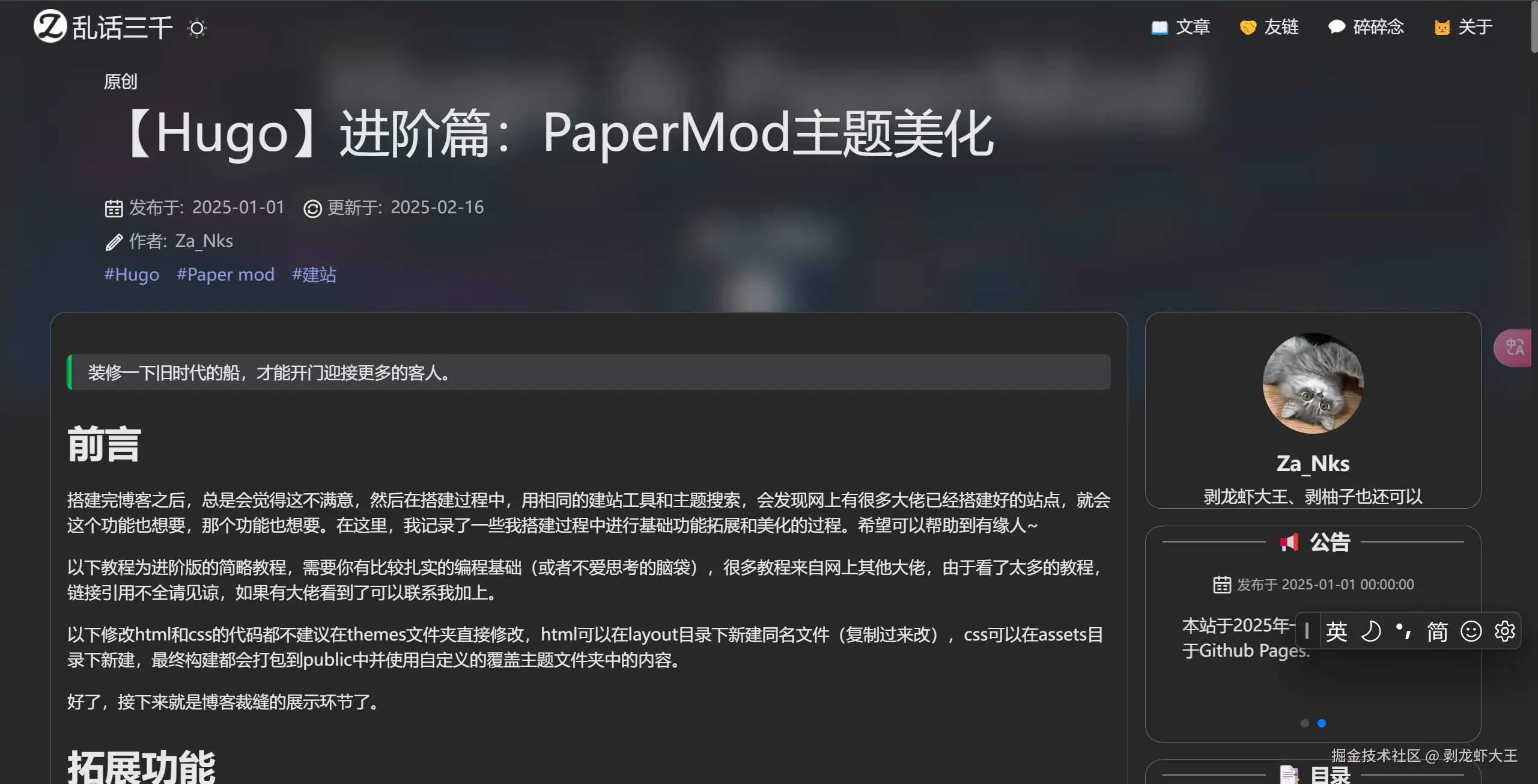Toggle site theme with sun icon near title

point(196,28)
